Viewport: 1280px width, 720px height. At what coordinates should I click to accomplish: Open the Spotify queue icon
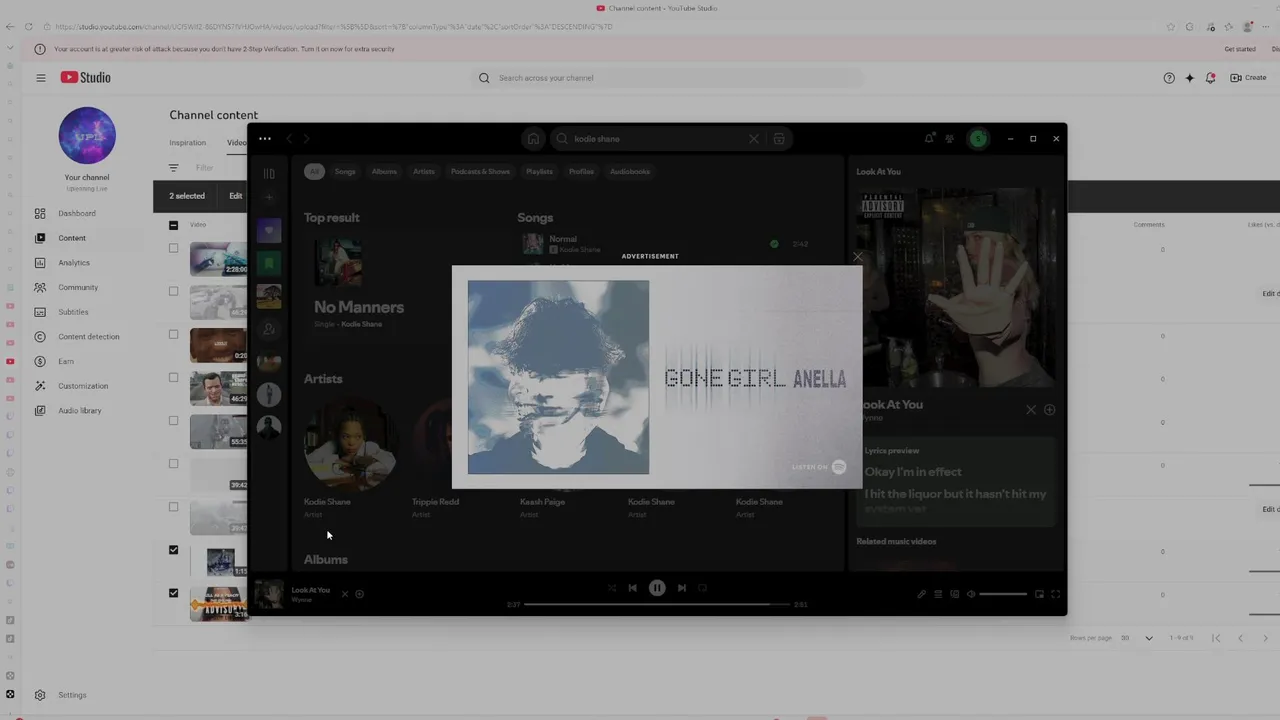click(938, 594)
